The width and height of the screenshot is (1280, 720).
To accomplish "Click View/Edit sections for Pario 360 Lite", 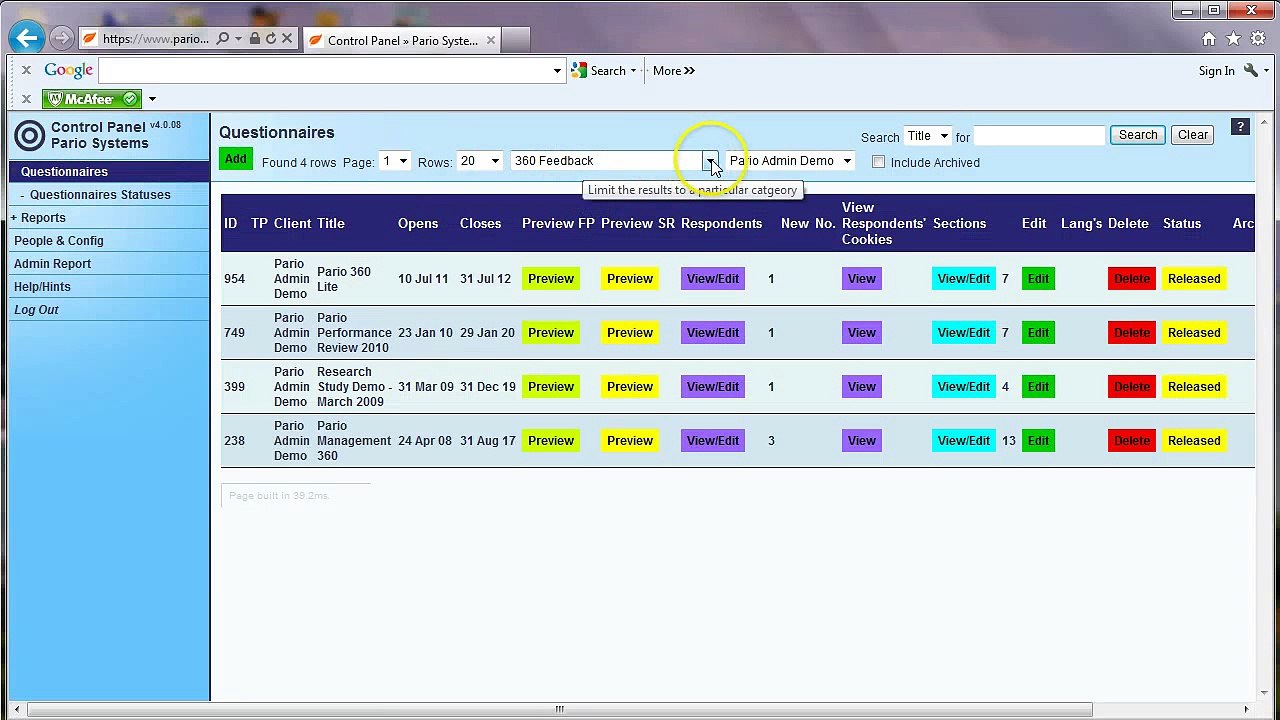I will [963, 279].
